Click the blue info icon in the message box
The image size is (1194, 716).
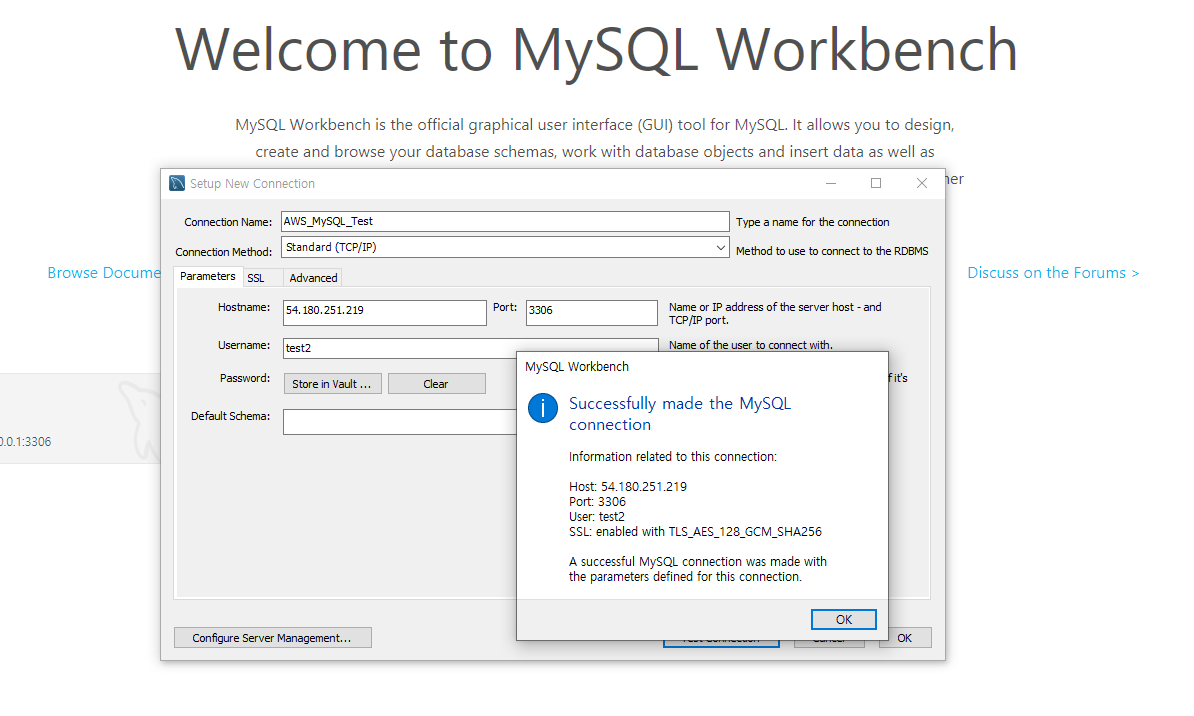(543, 408)
